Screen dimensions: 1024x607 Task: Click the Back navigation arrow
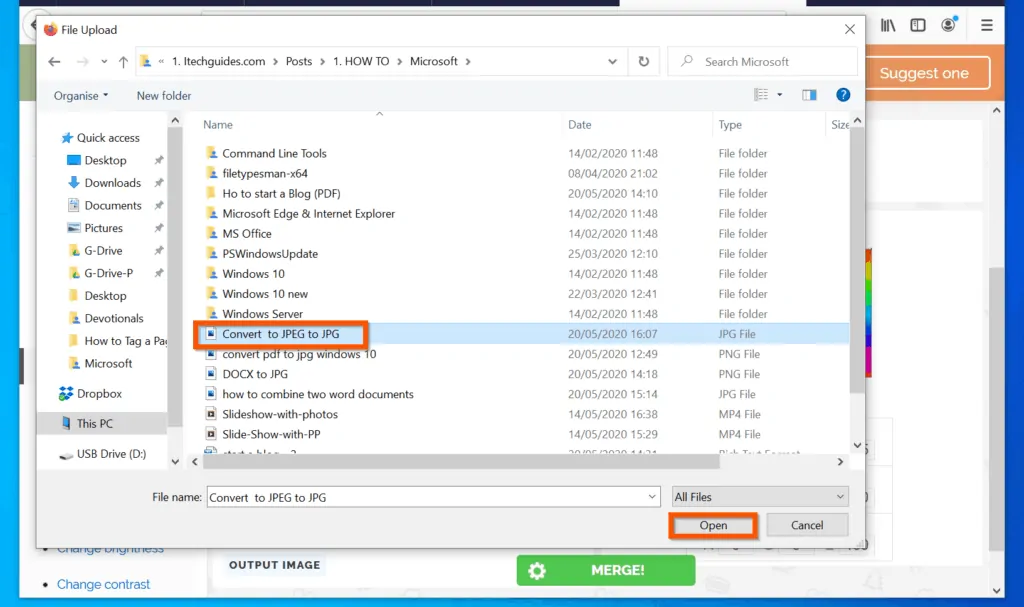tap(55, 62)
